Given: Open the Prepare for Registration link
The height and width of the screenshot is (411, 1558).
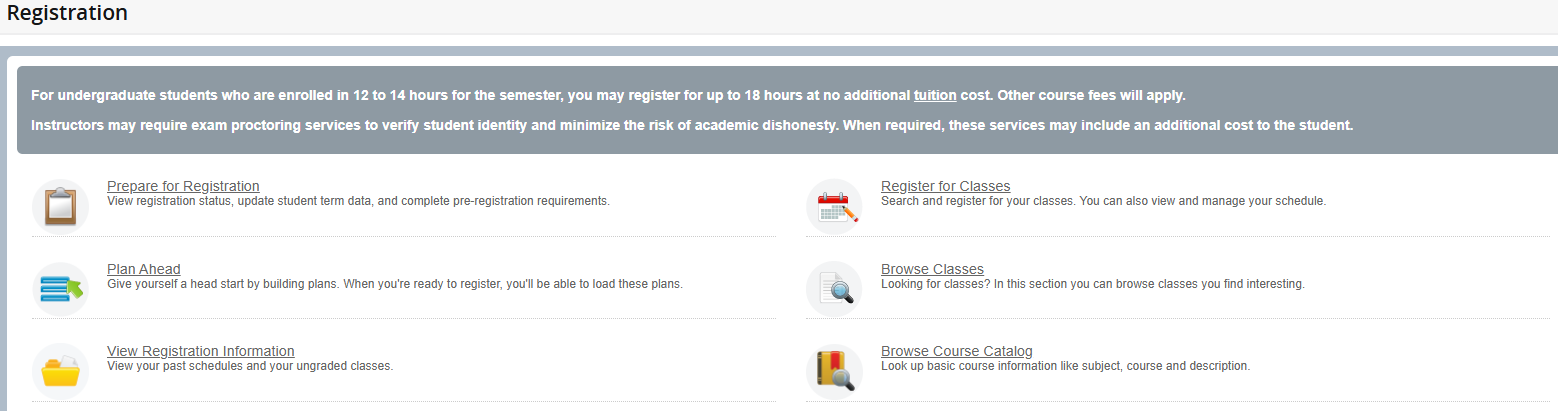Looking at the screenshot, I should click(x=183, y=186).
